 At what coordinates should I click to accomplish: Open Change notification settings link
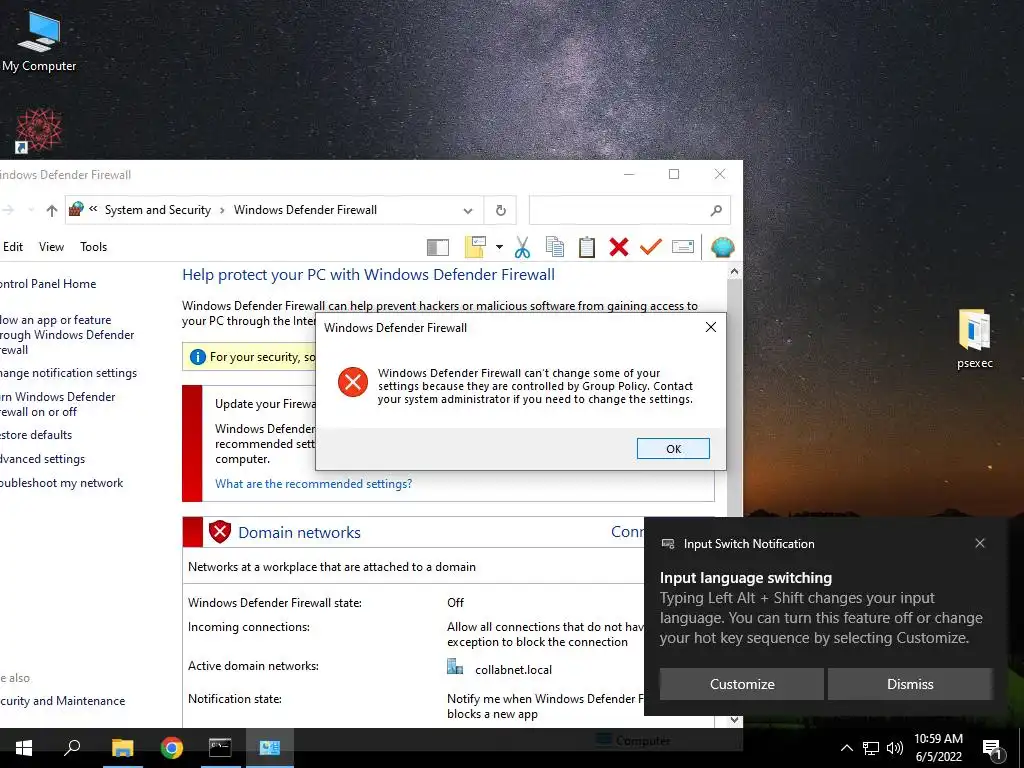click(68, 373)
